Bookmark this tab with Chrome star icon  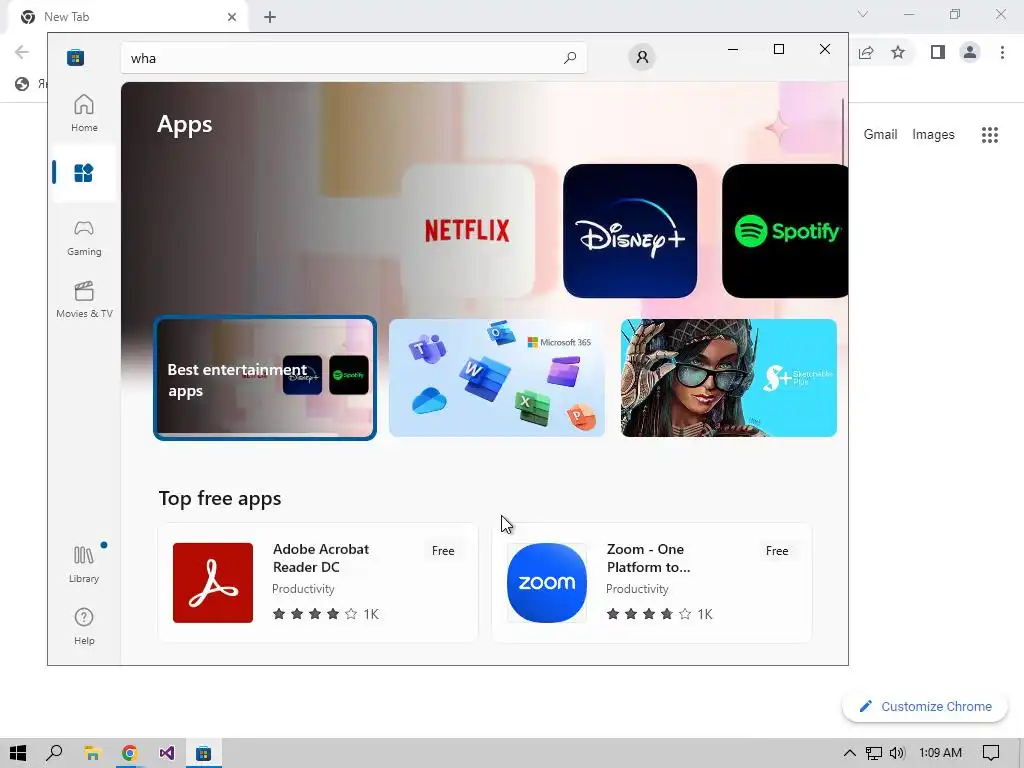pyautogui.click(x=898, y=52)
